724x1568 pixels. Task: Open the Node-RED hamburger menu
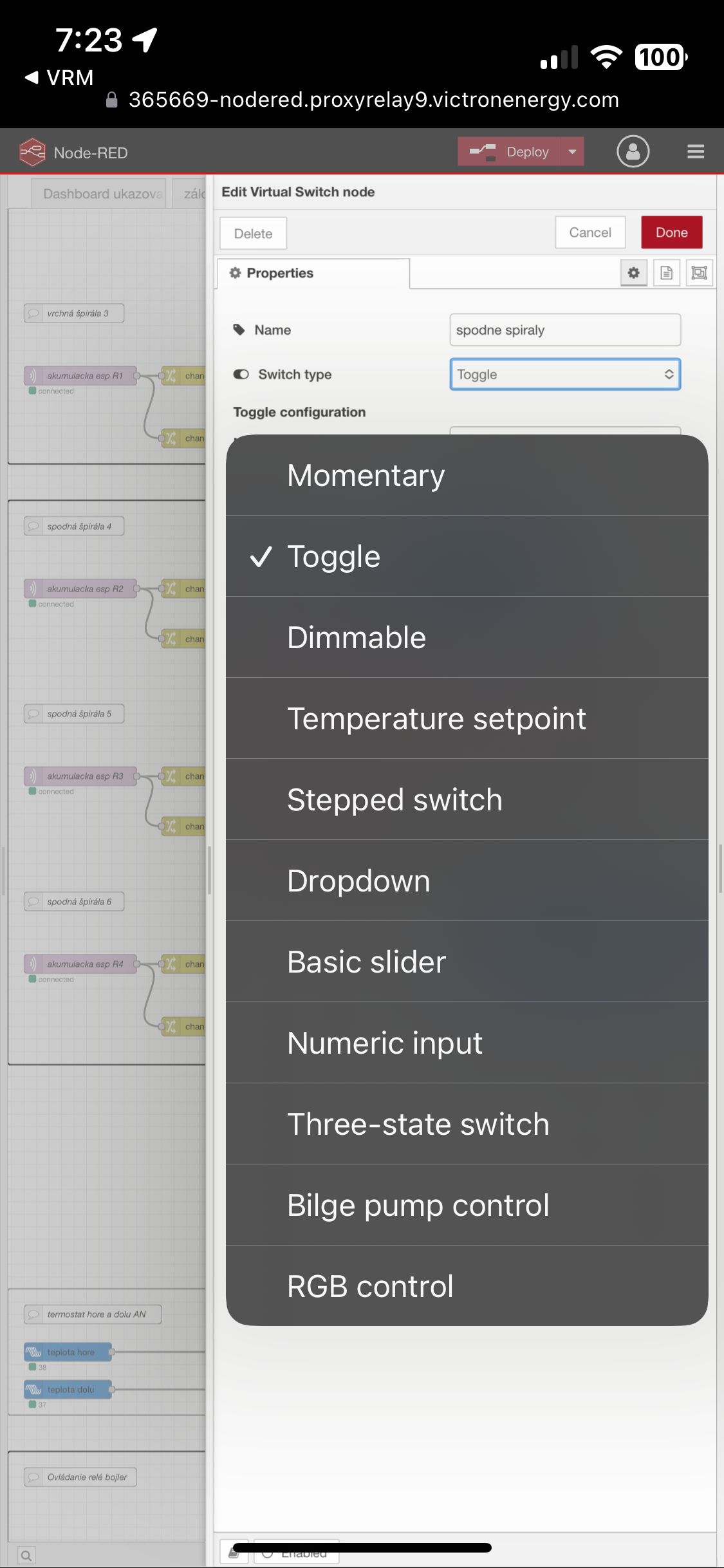point(695,152)
